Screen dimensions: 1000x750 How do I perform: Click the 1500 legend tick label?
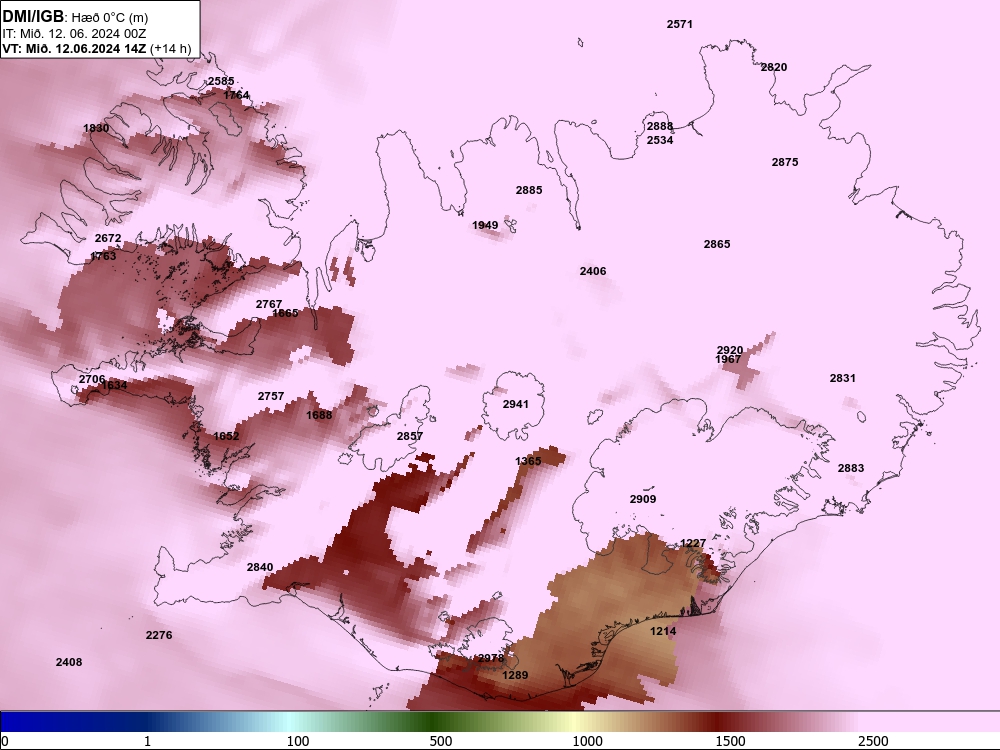730,741
